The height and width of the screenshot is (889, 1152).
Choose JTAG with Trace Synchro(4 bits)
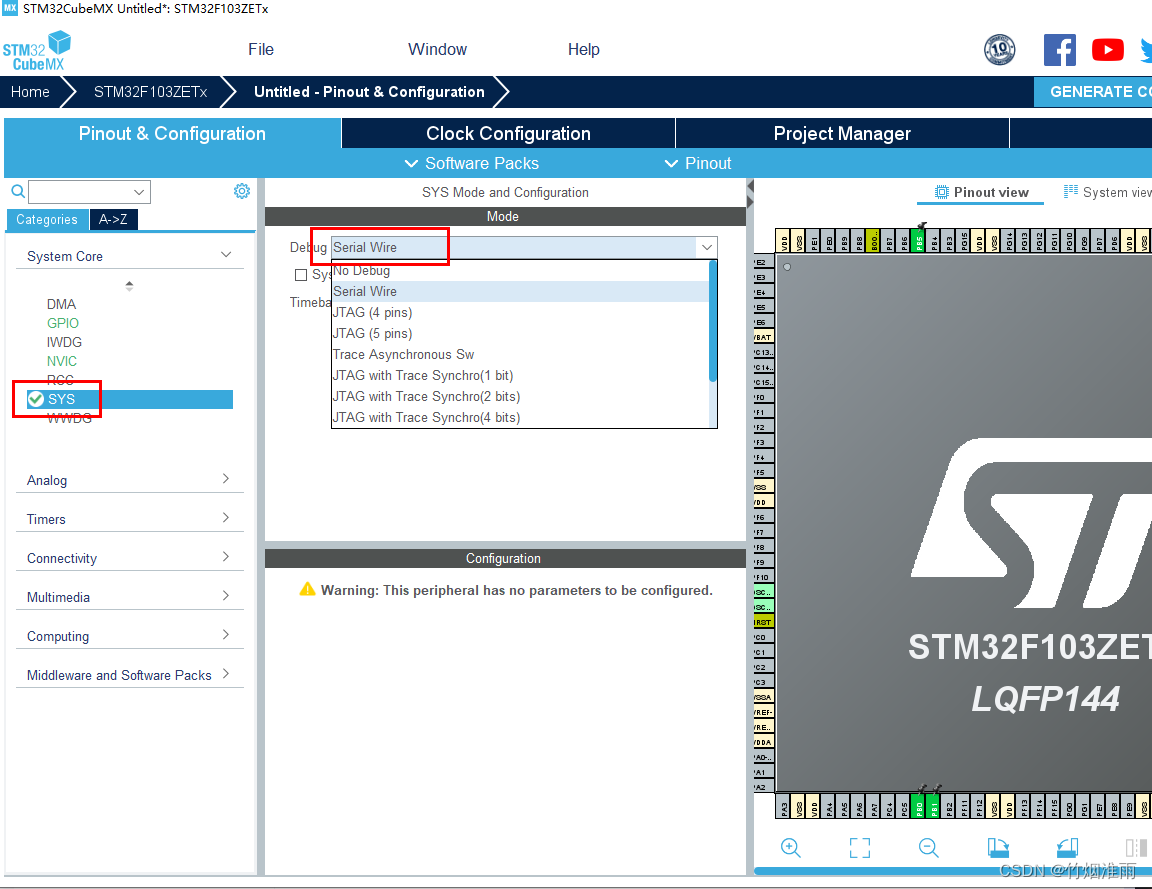click(x=520, y=417)
